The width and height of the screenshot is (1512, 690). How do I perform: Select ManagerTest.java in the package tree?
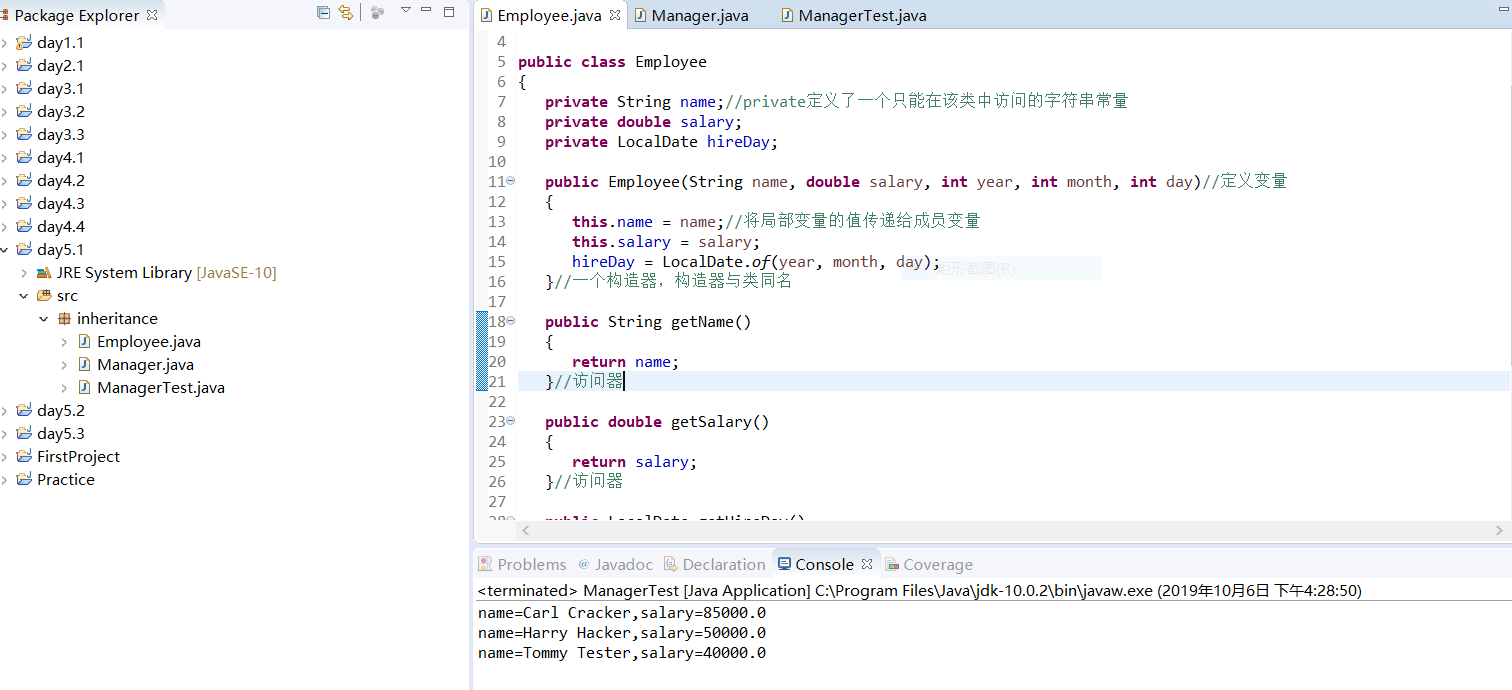pos(160,388)
